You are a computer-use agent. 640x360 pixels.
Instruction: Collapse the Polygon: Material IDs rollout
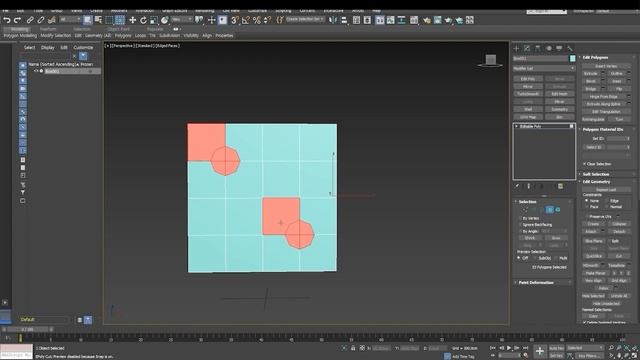[x=602, y=129]
